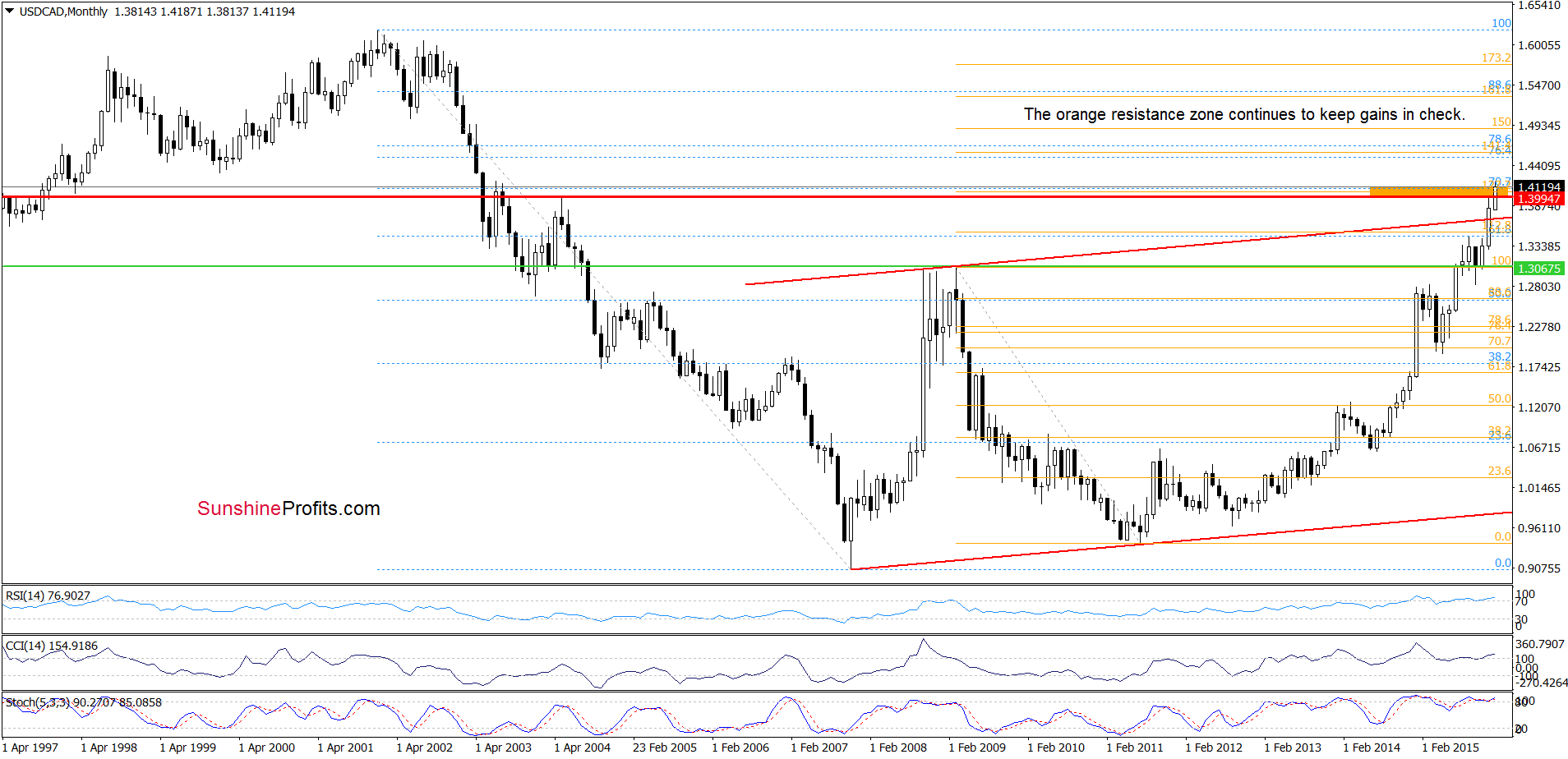Click the 1 Feb 2010 date label
This screenshot has width=1568, height=759.
[1056, 747]
